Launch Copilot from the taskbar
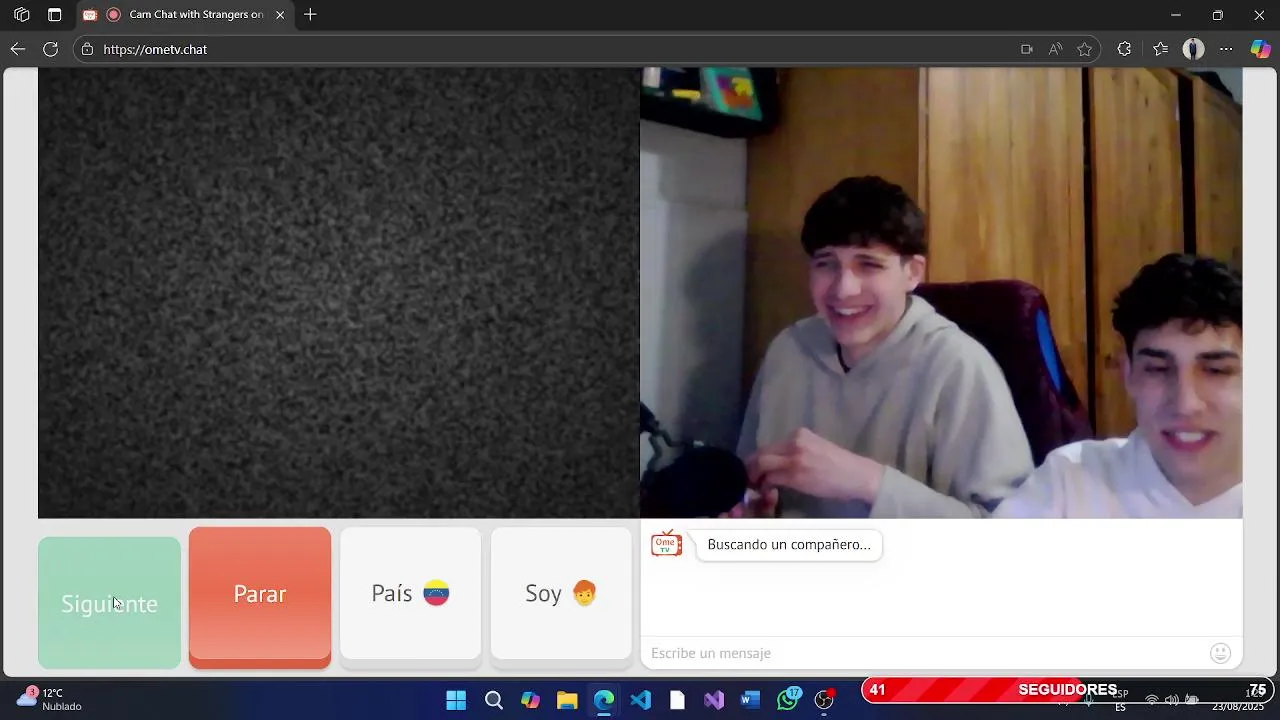 click(530, 700)
